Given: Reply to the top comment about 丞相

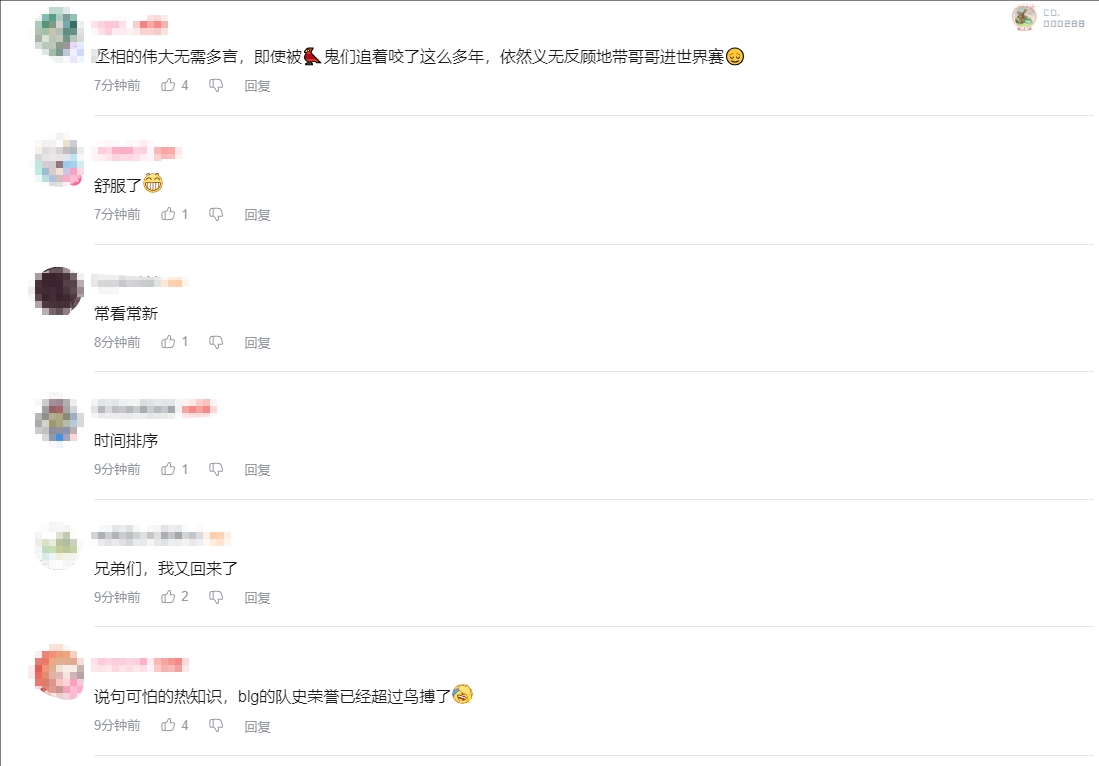Looking at the screenshot, I should click(257, 86).
